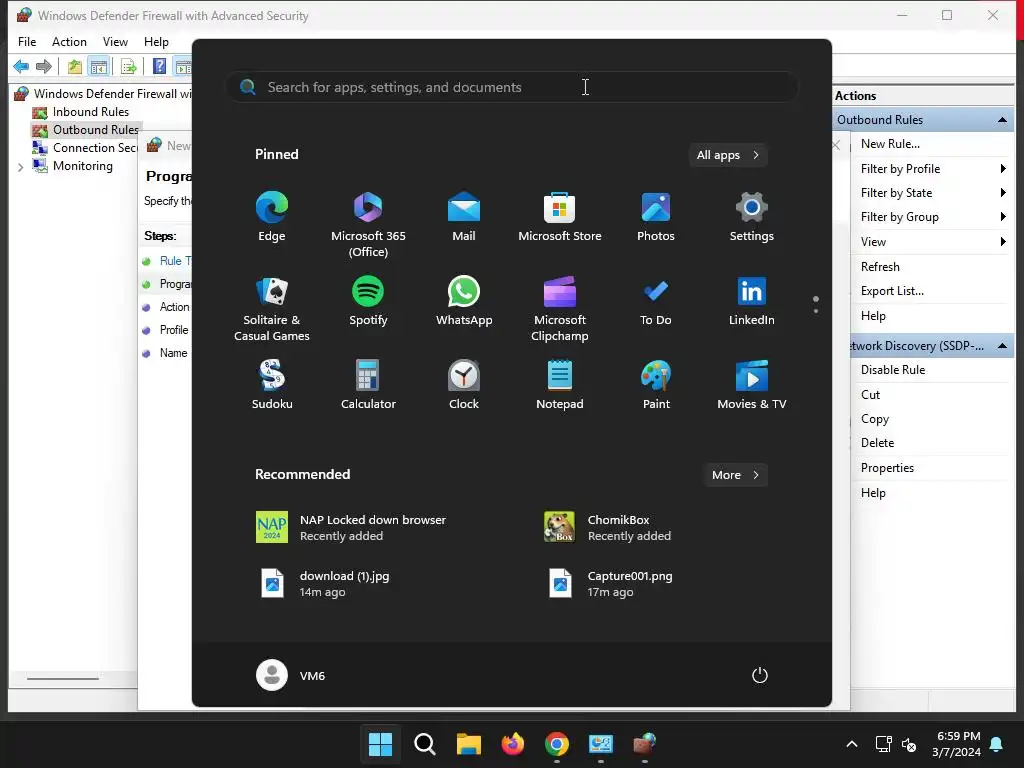Show hidden system tray icons
The width and height of the screenshot is (1024, 768).
(852, 744)
